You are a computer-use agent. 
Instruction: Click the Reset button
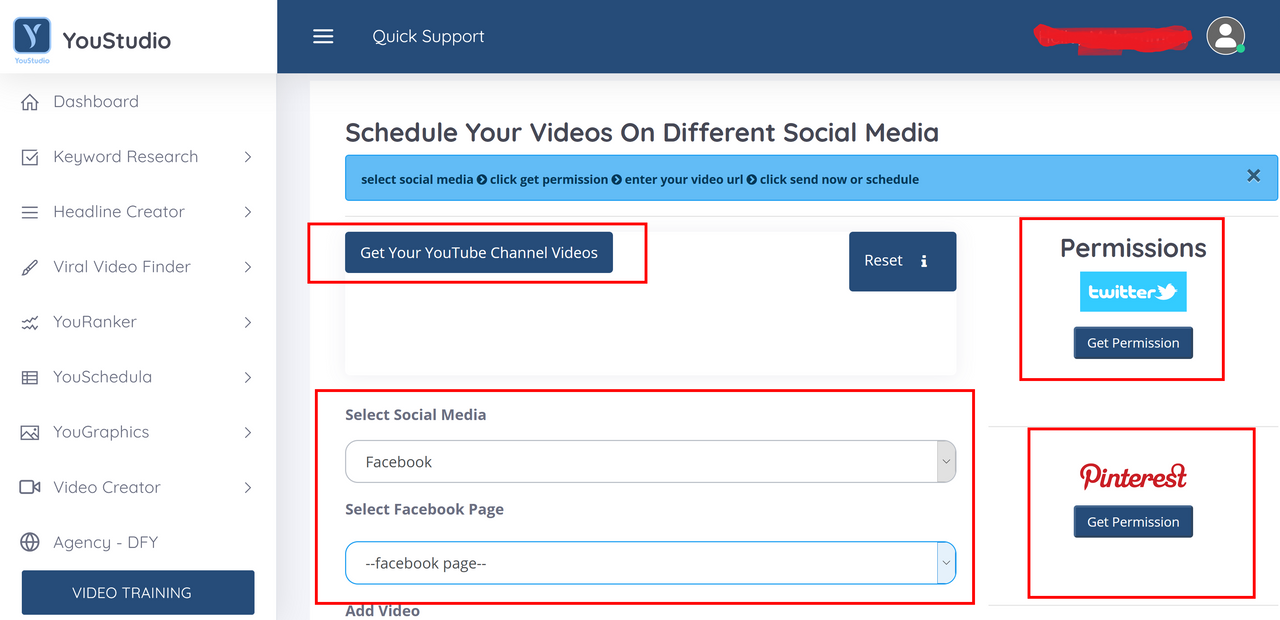tap(902, 261)
